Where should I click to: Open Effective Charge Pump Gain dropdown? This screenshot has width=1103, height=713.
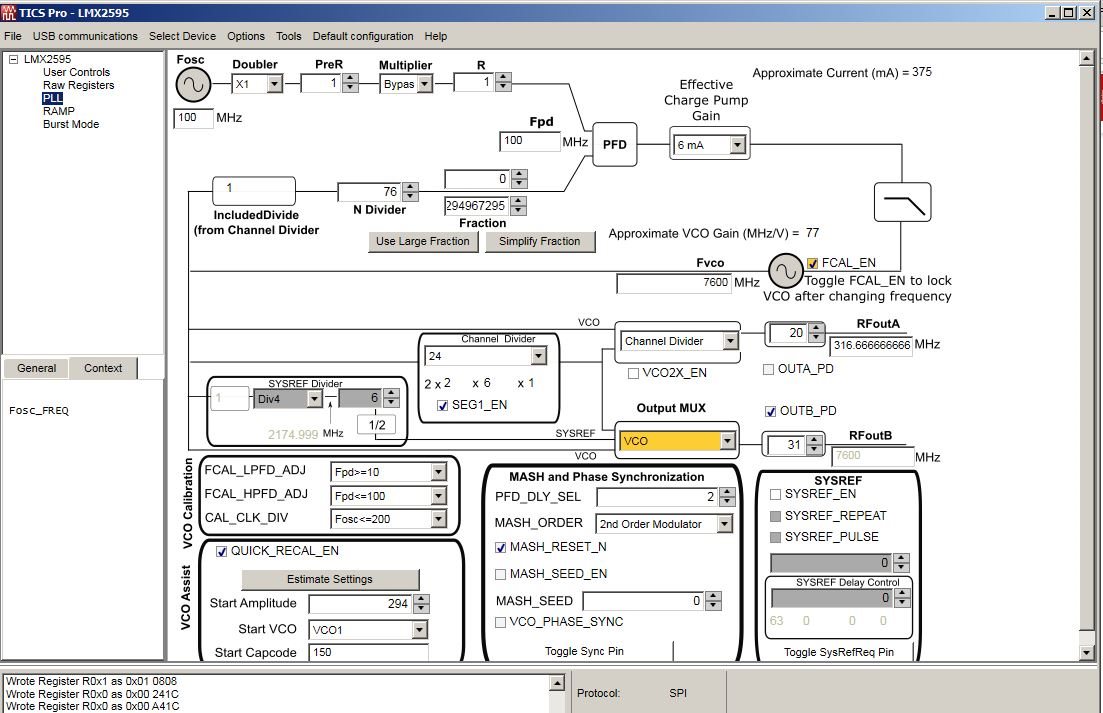click(737, 145)
